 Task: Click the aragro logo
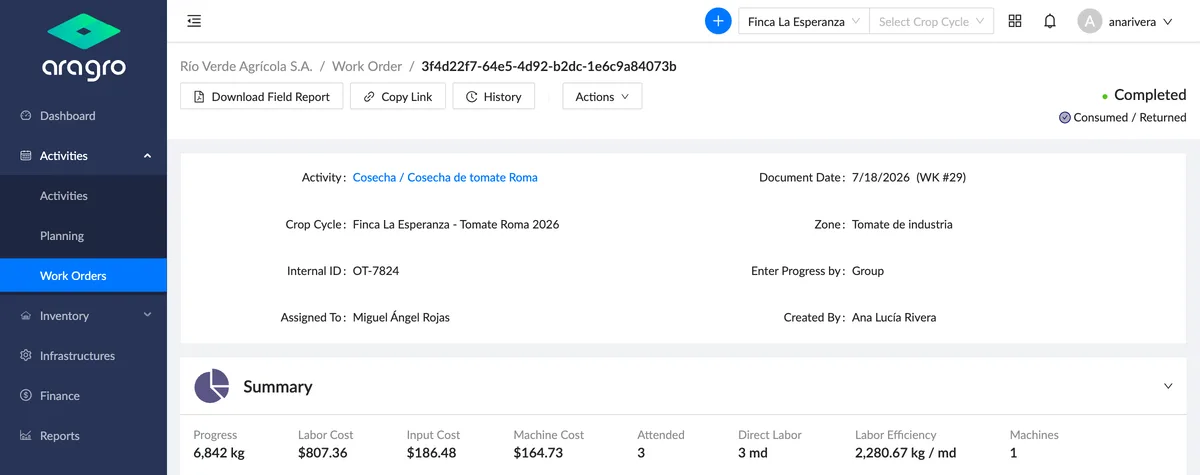click(x=83, y=47)
